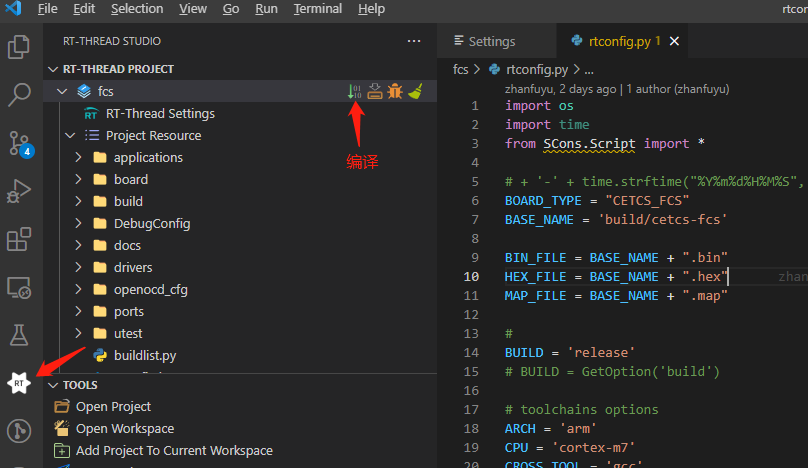The image size is (808, 468).
Task: Click the CPU = 'cortex-m7' line
Action: tap(569, 447)
